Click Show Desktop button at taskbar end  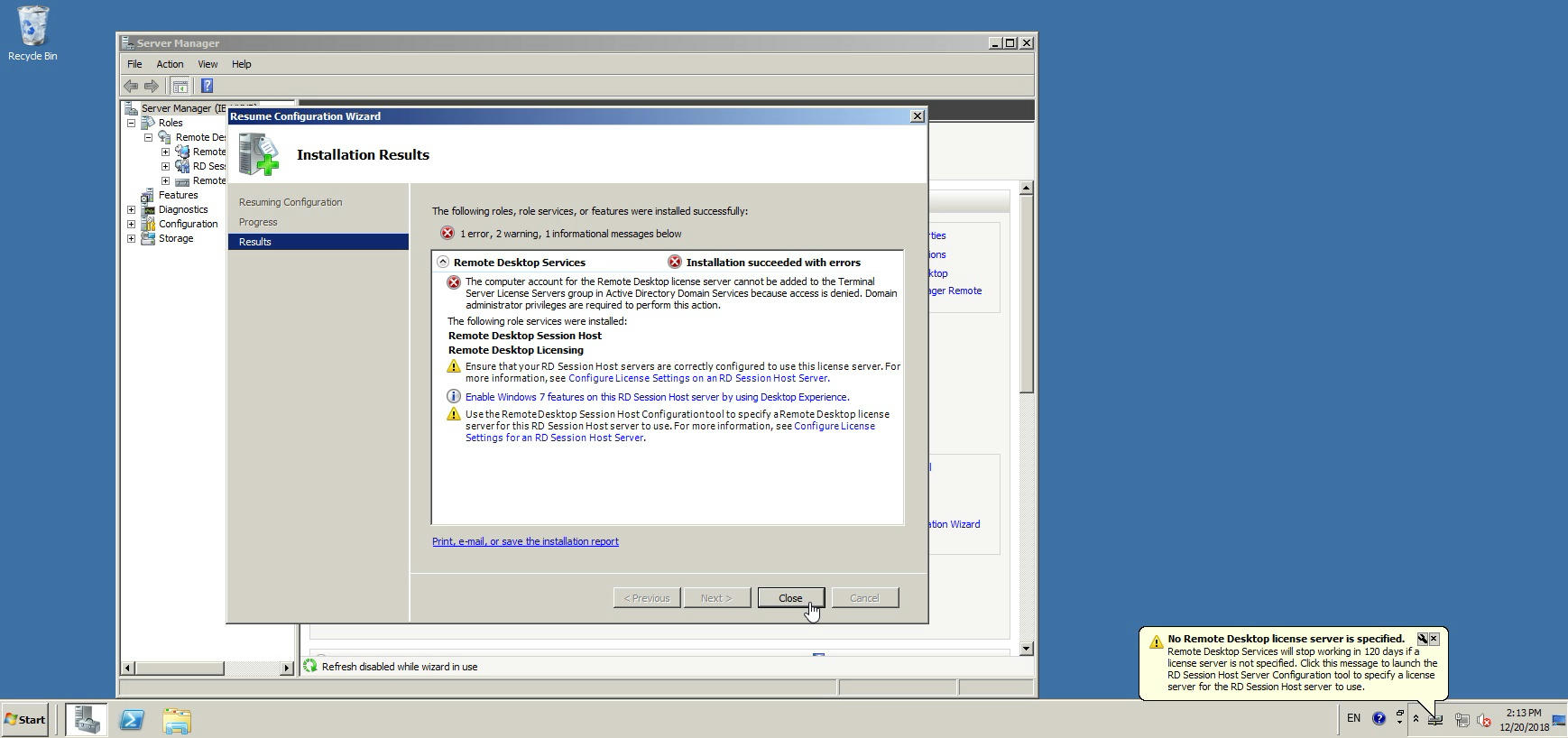click(1558, 720)
